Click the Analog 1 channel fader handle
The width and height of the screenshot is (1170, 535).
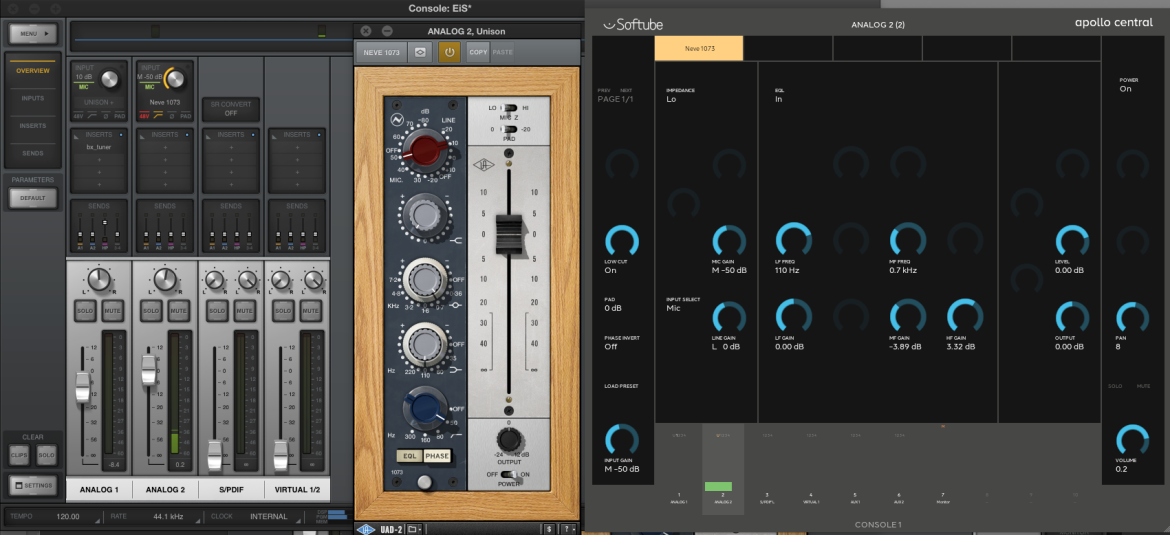tap(82, 387)
